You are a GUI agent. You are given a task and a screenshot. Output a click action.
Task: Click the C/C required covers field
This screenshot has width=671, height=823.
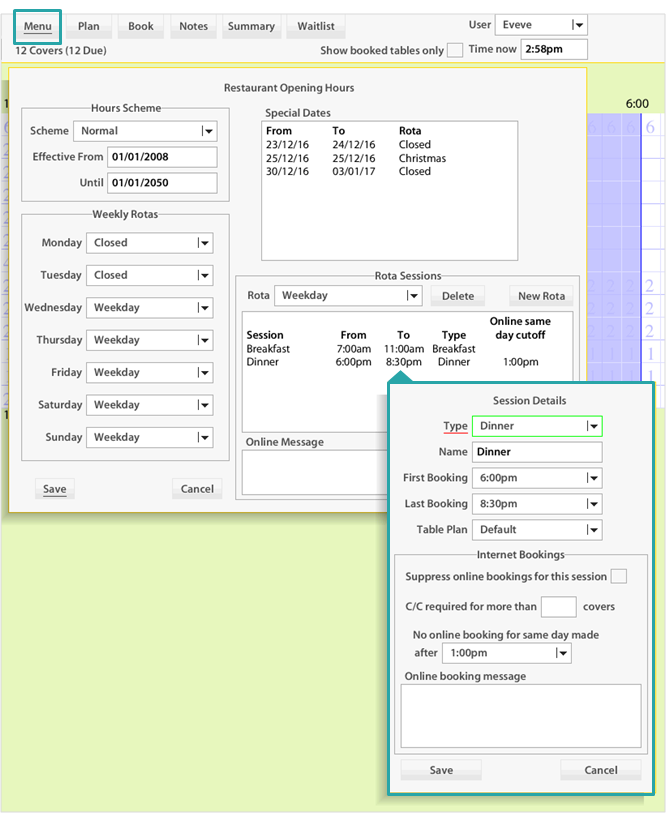559,607
